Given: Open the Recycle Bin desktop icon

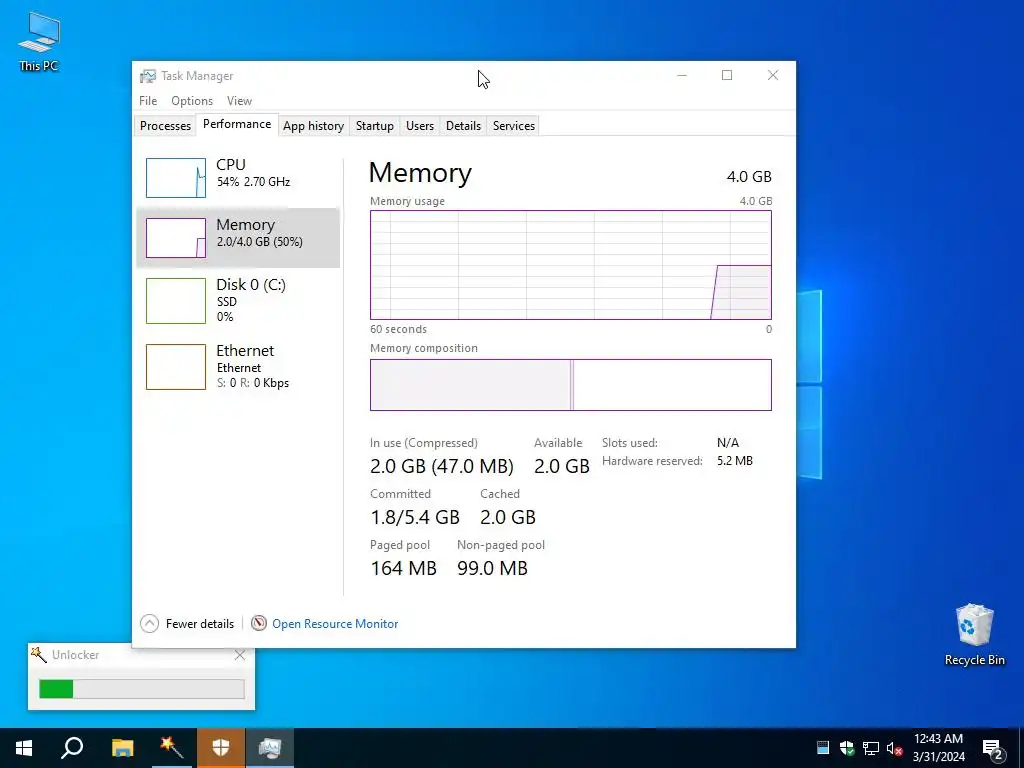Looking at the screenshot, I should click(x=974, y=635).
